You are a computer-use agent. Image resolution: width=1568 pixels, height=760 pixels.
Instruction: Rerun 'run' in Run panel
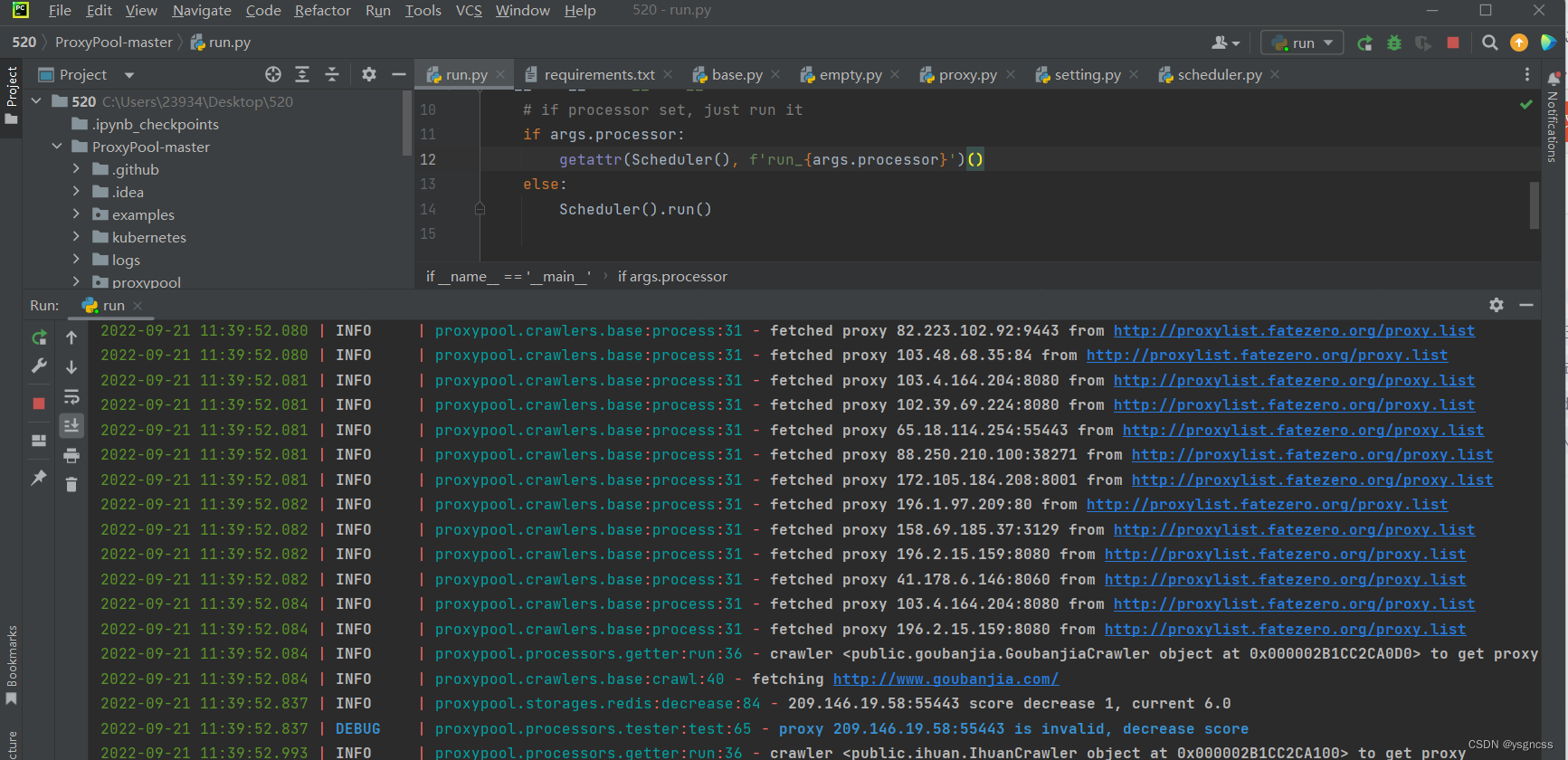tap(39, 337)
